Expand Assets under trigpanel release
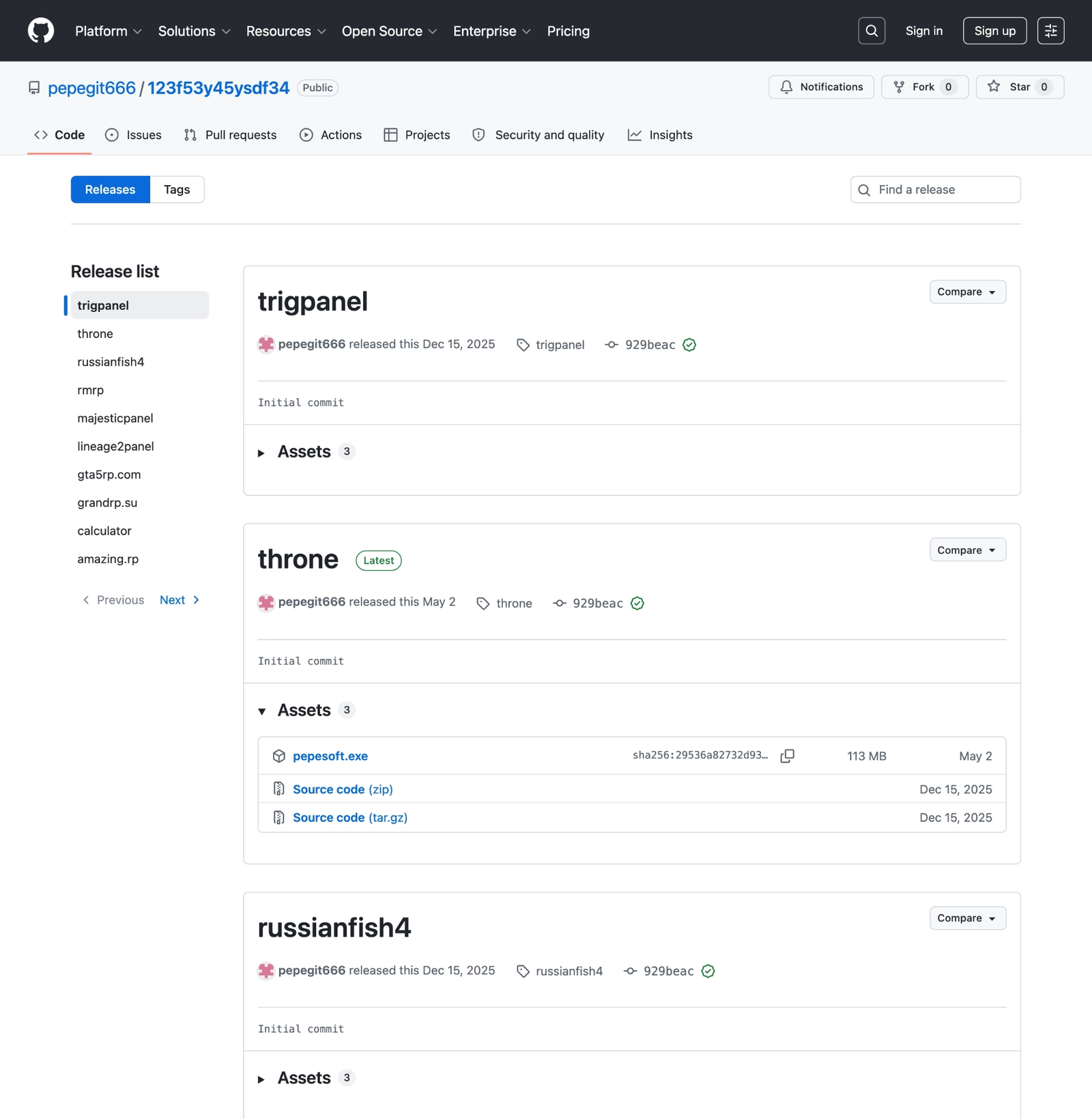1092x1119 pixels. pyautogui.click(x=305, y=452)
